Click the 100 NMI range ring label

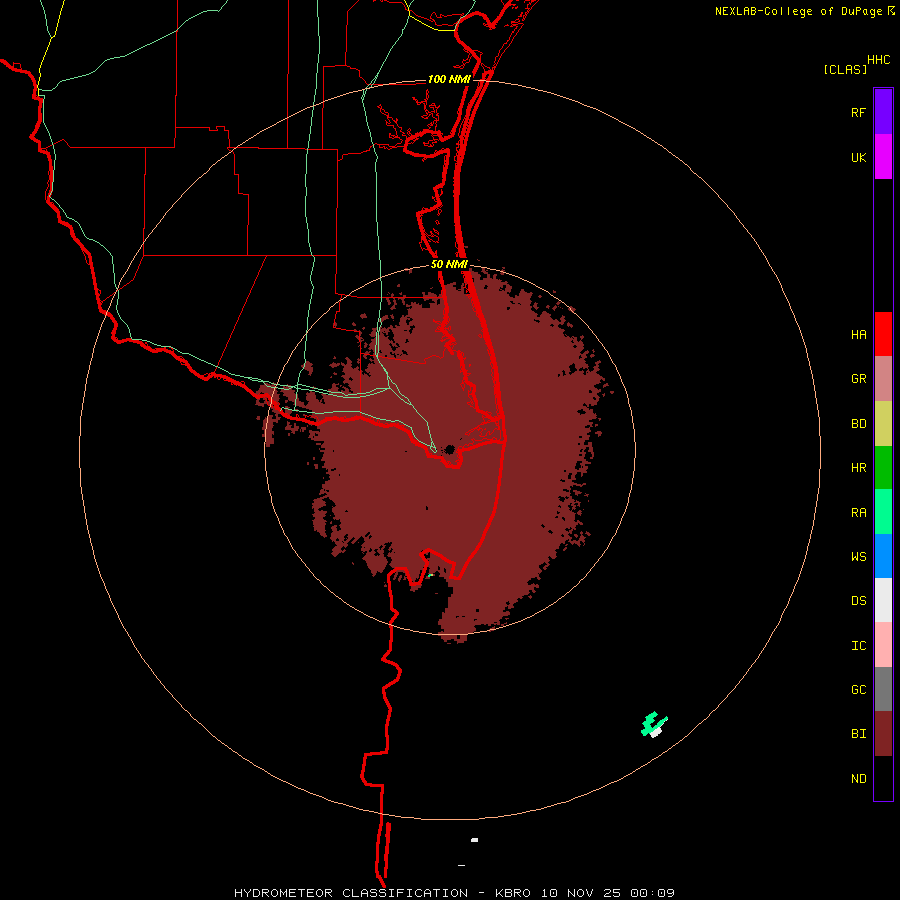(x=449, y=79)
